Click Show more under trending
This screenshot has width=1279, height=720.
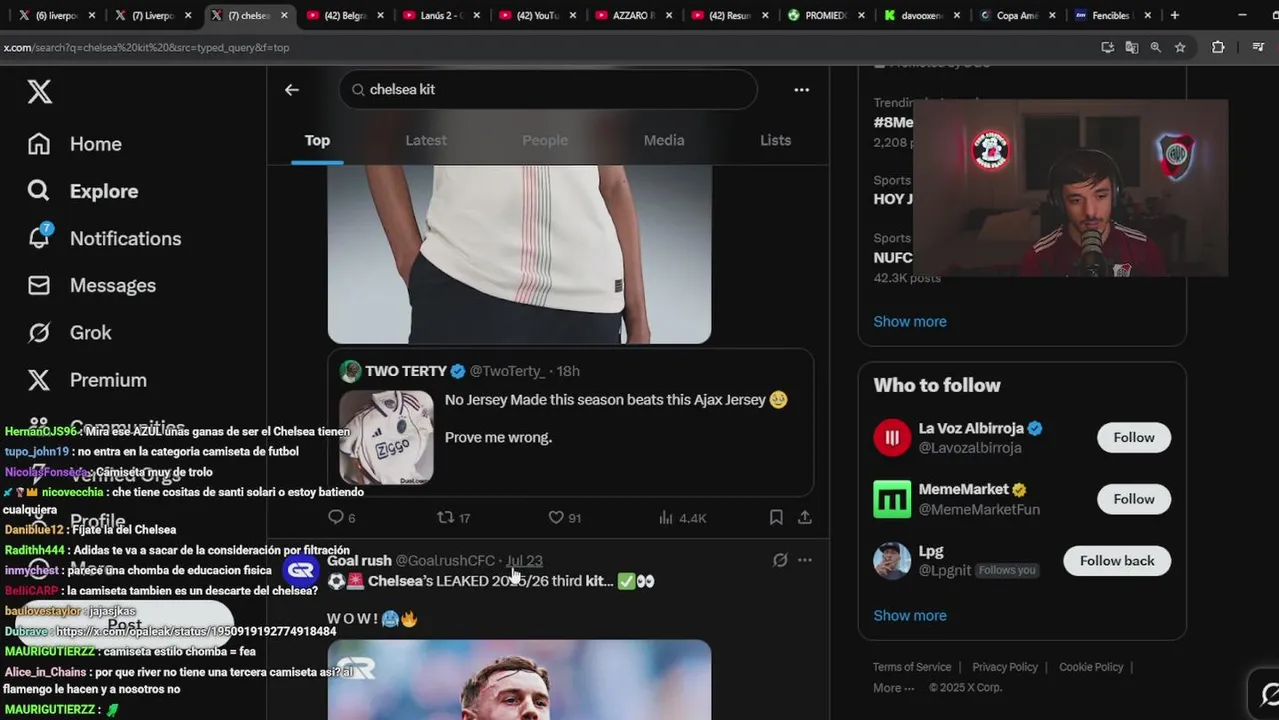pos(910,321)
